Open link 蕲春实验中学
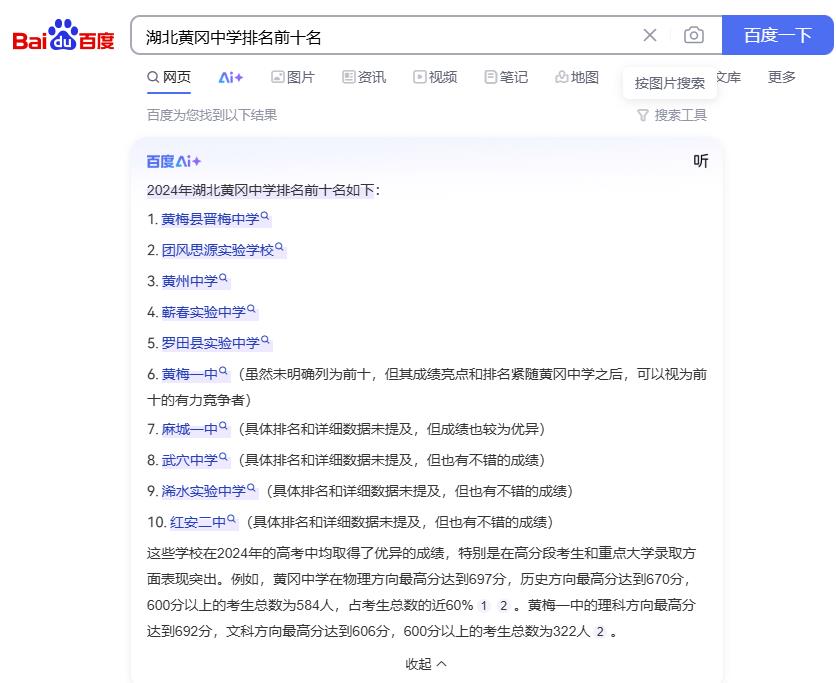 coord(208,312)
